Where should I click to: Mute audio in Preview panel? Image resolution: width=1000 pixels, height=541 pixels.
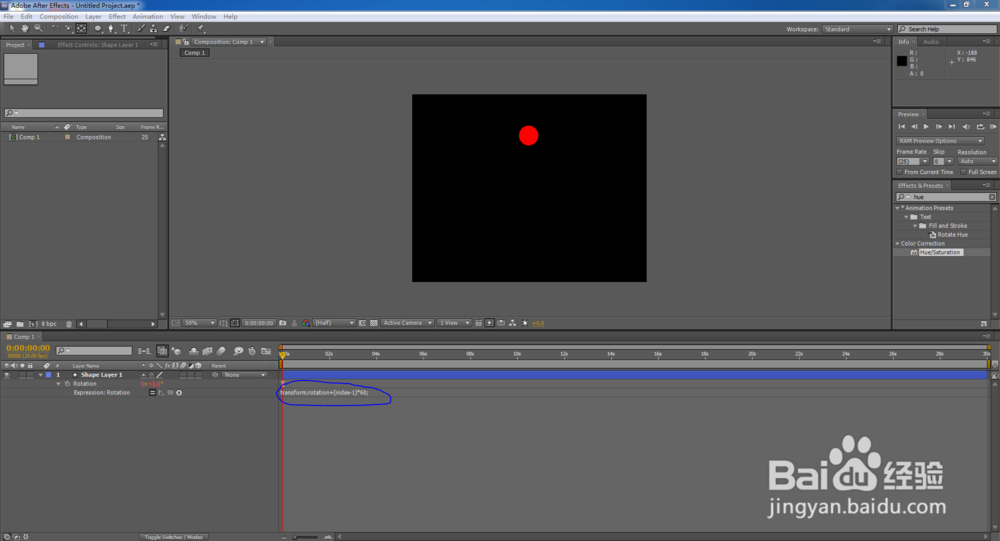(x=966, y=126)
